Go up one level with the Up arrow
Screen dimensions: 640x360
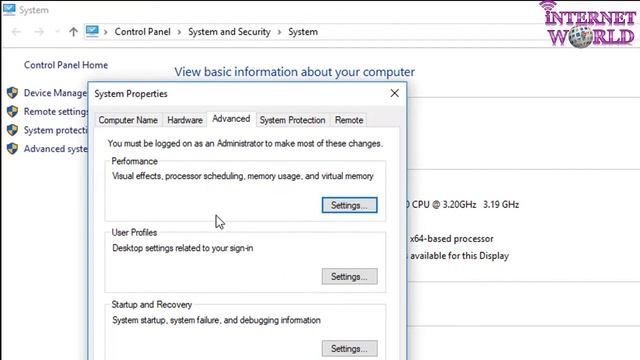[x=73, y=32]
